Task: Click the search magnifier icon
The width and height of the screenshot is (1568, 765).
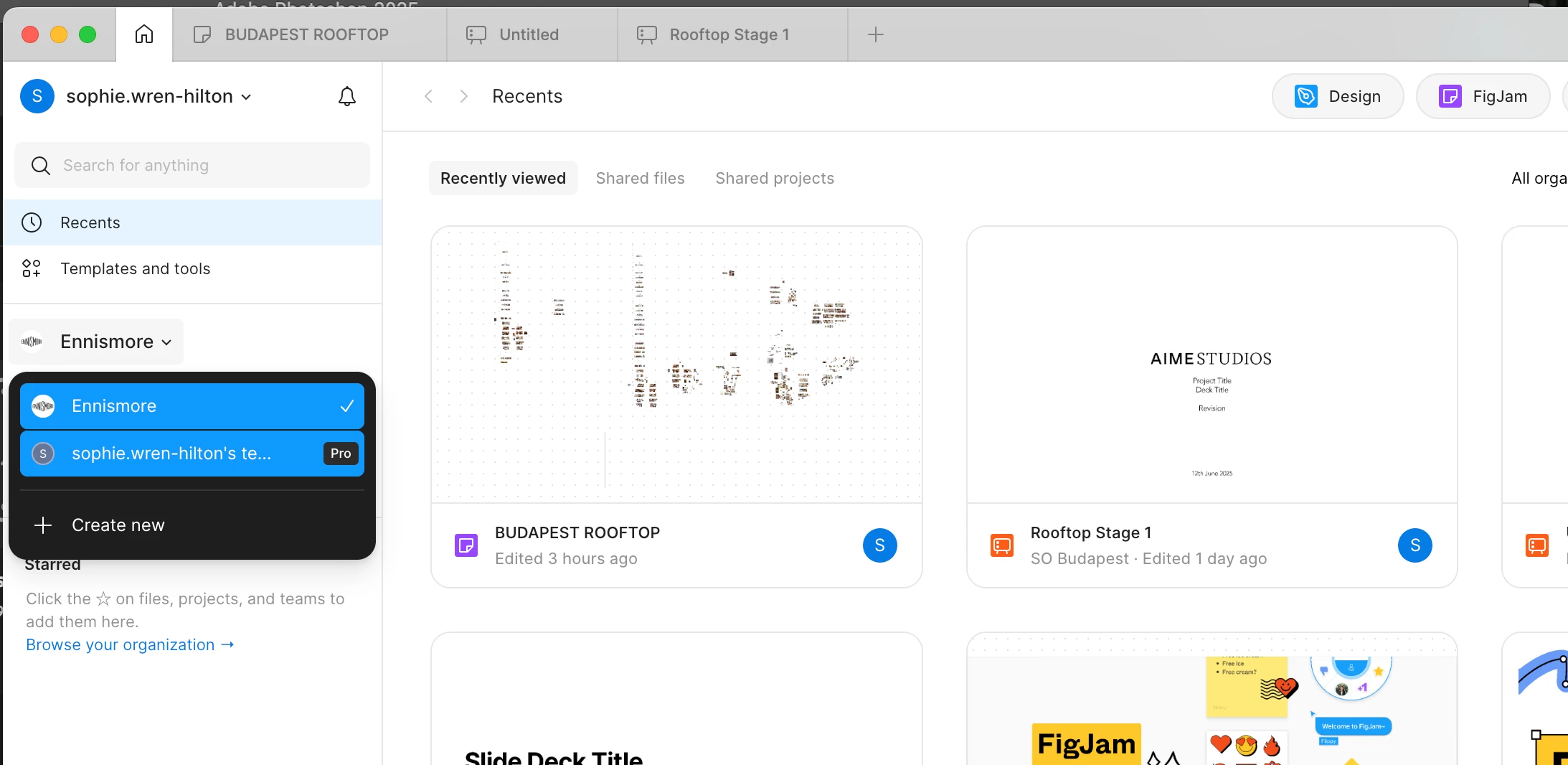Action: 41,166
